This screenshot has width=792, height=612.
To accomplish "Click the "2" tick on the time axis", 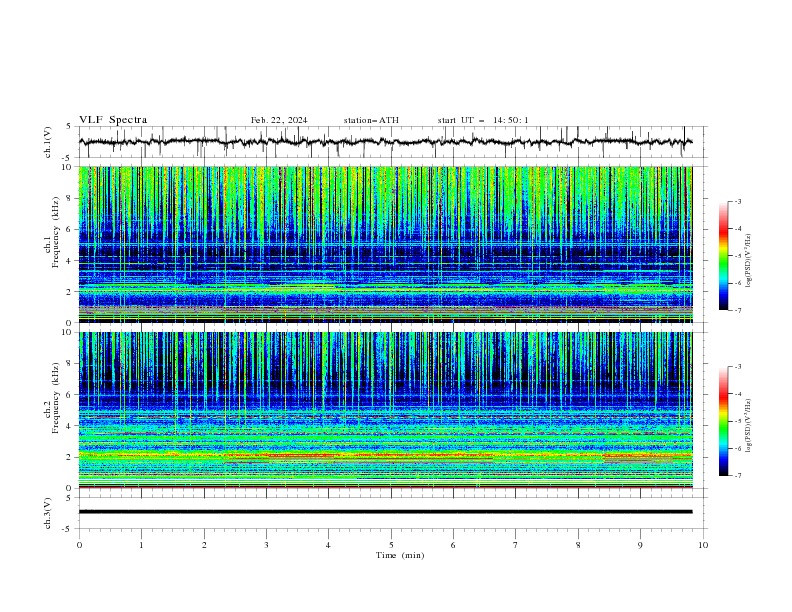I will click(x=204, y=545).
